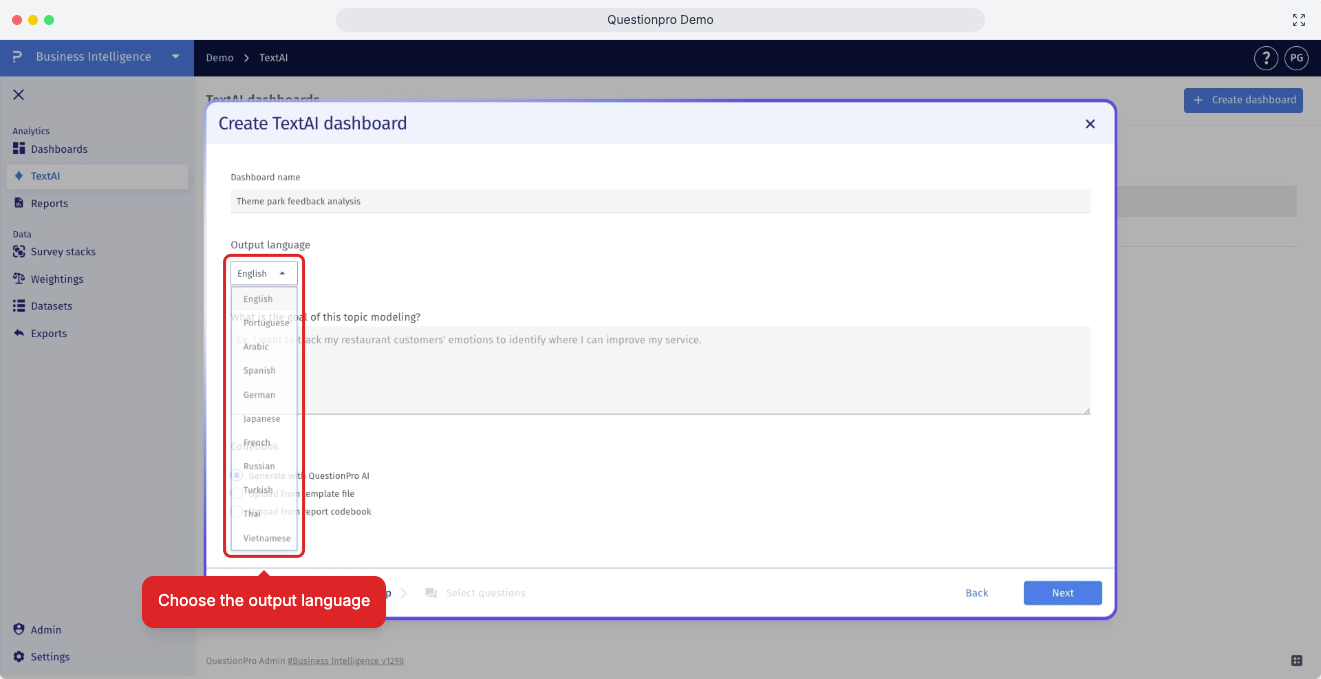Screen dimensions: 1321x679
Task: Collapse the Output language dropdown showing English
Action: 264,273
